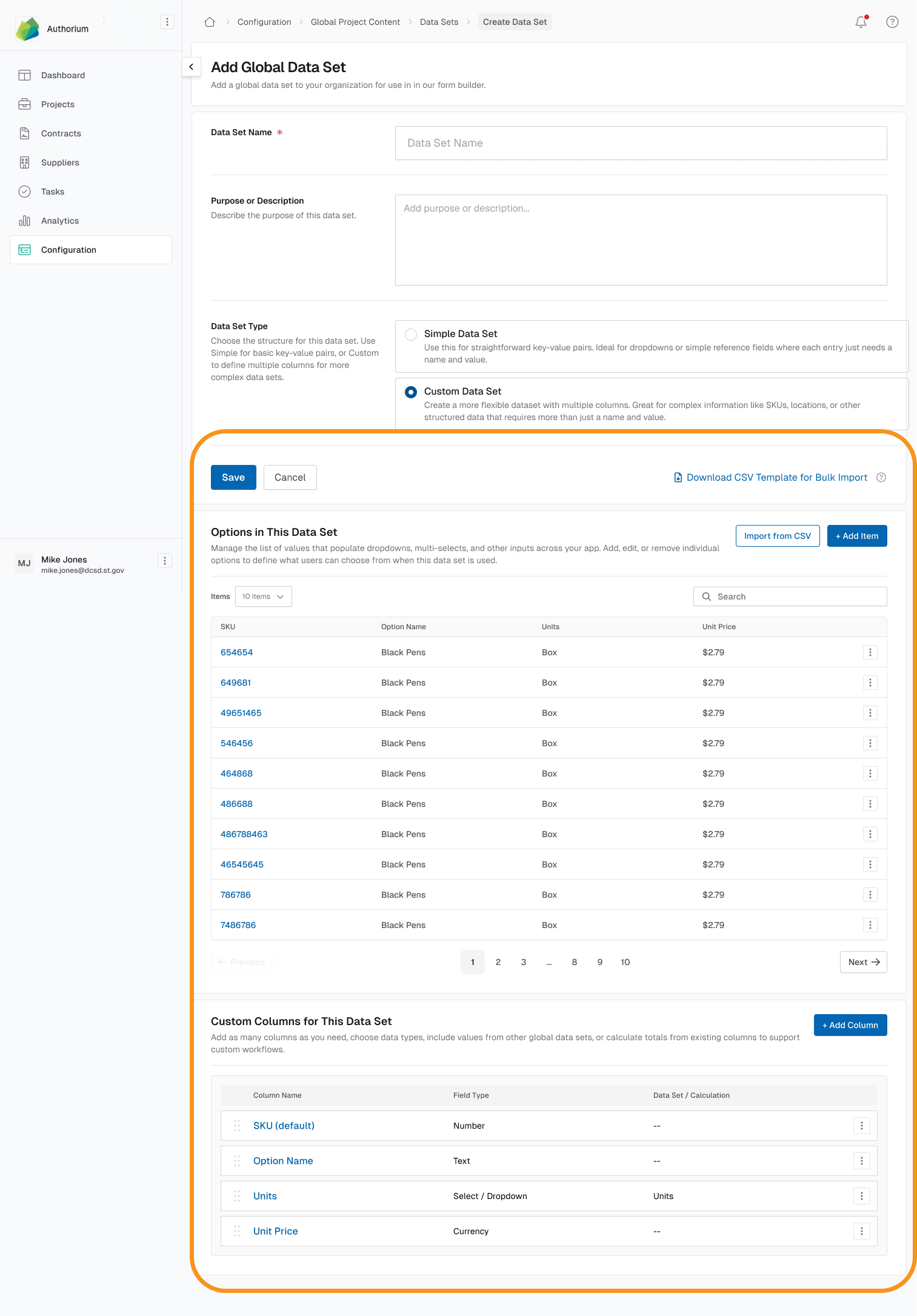
Task: Open row options for SKU 654654
Action: [x=870, y=652]
